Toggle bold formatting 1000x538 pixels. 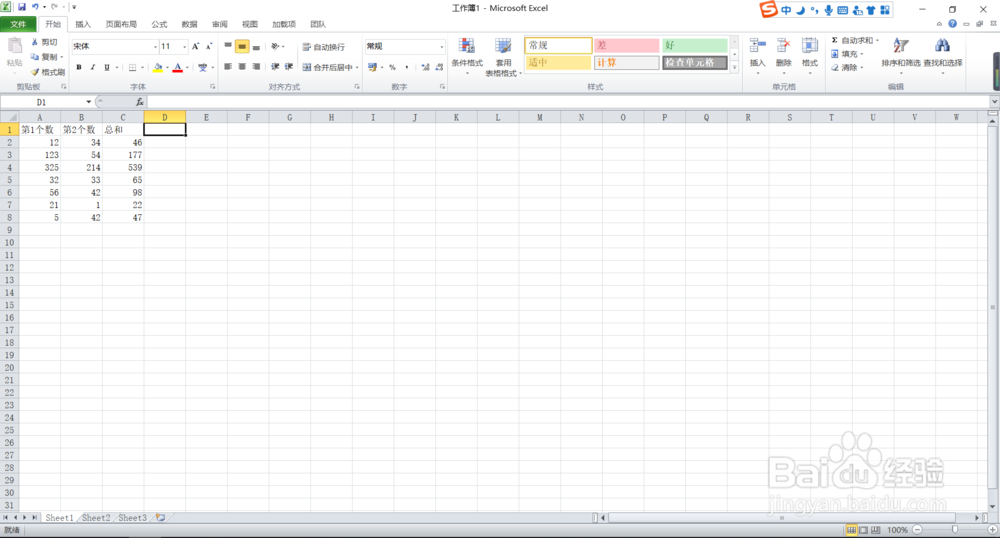click(78, 67)
